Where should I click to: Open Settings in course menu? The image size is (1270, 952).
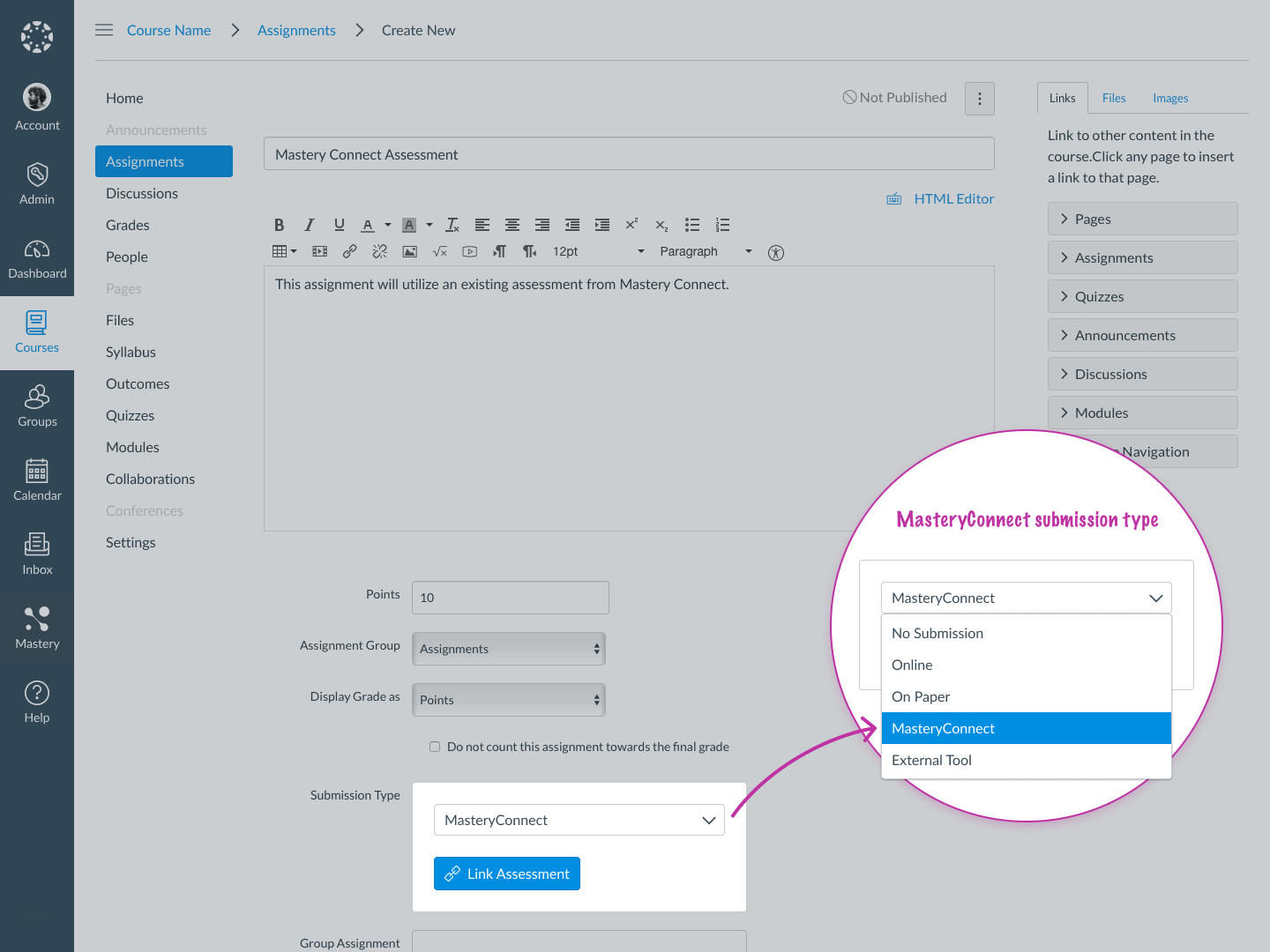pos(131,542)
